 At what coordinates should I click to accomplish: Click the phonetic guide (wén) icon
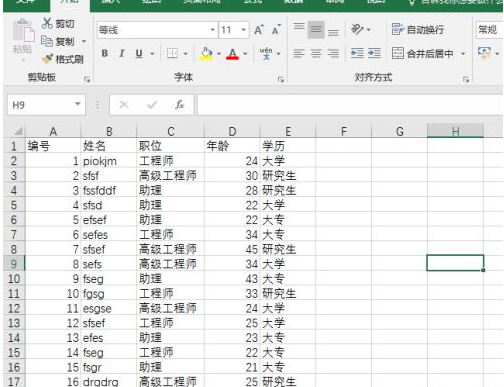[266, 53]
